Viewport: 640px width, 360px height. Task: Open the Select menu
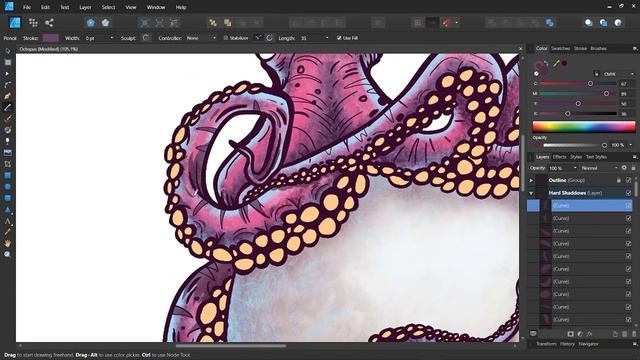(x=108, y=7)
